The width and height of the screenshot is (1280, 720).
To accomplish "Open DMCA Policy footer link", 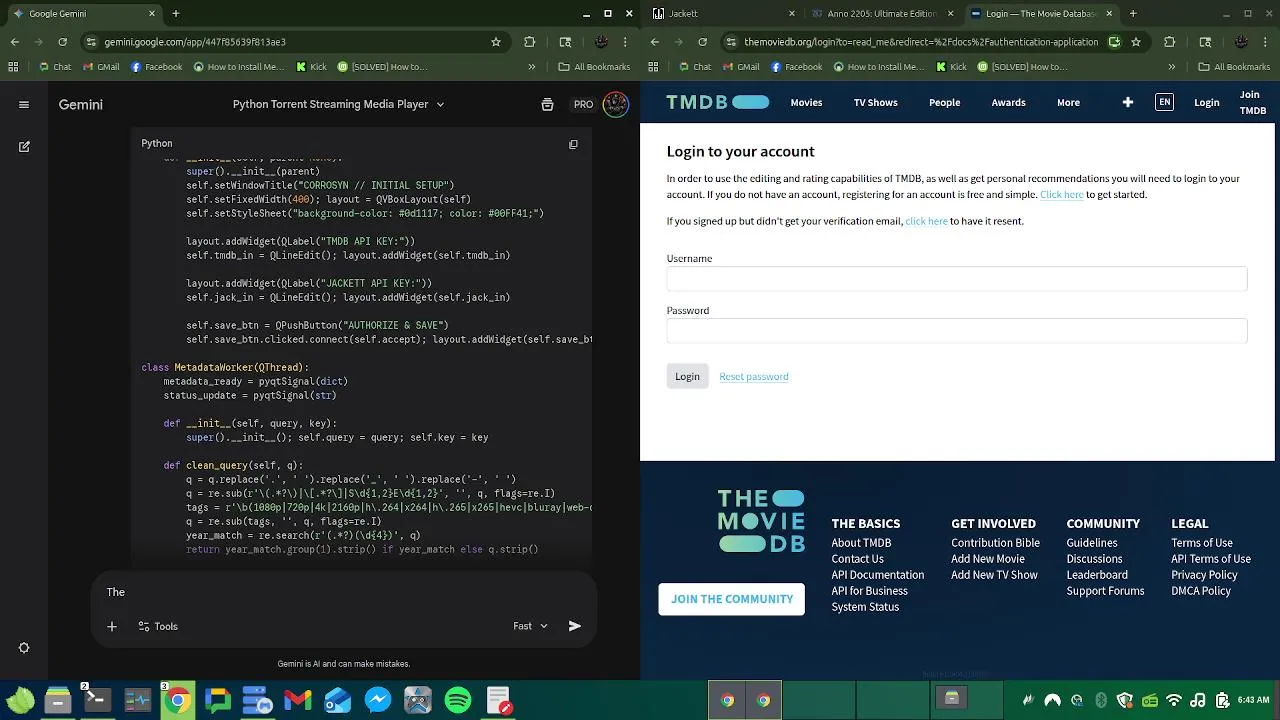I will point(1201,591).
